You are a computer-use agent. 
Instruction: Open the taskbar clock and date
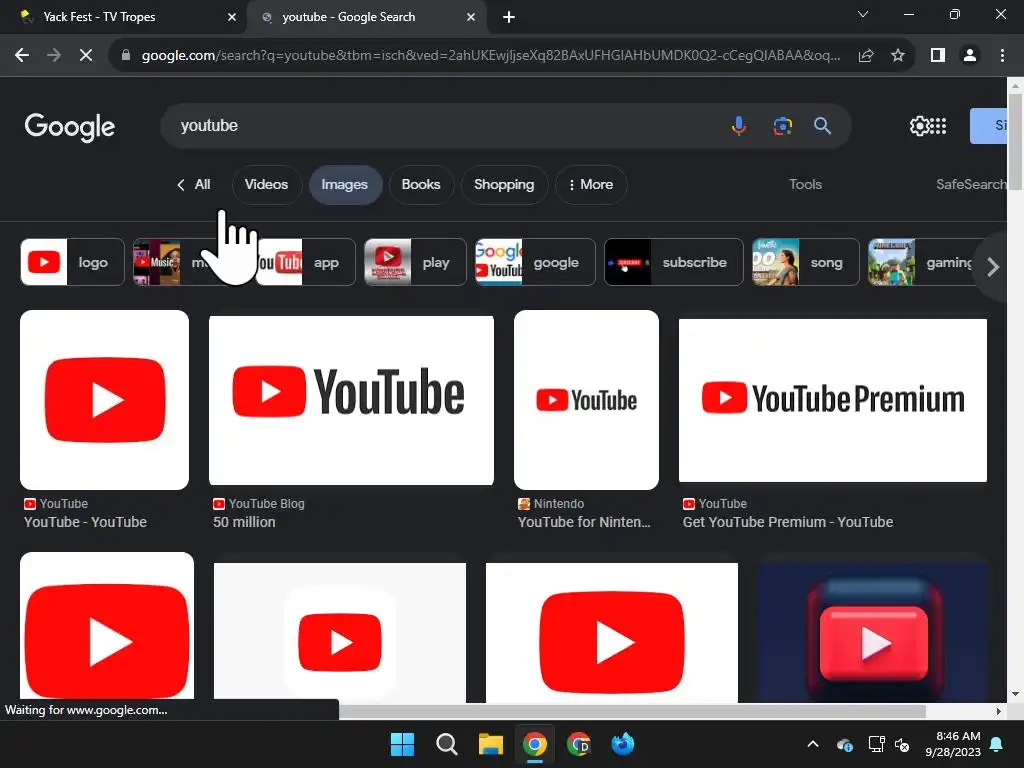tap(953, 744)
